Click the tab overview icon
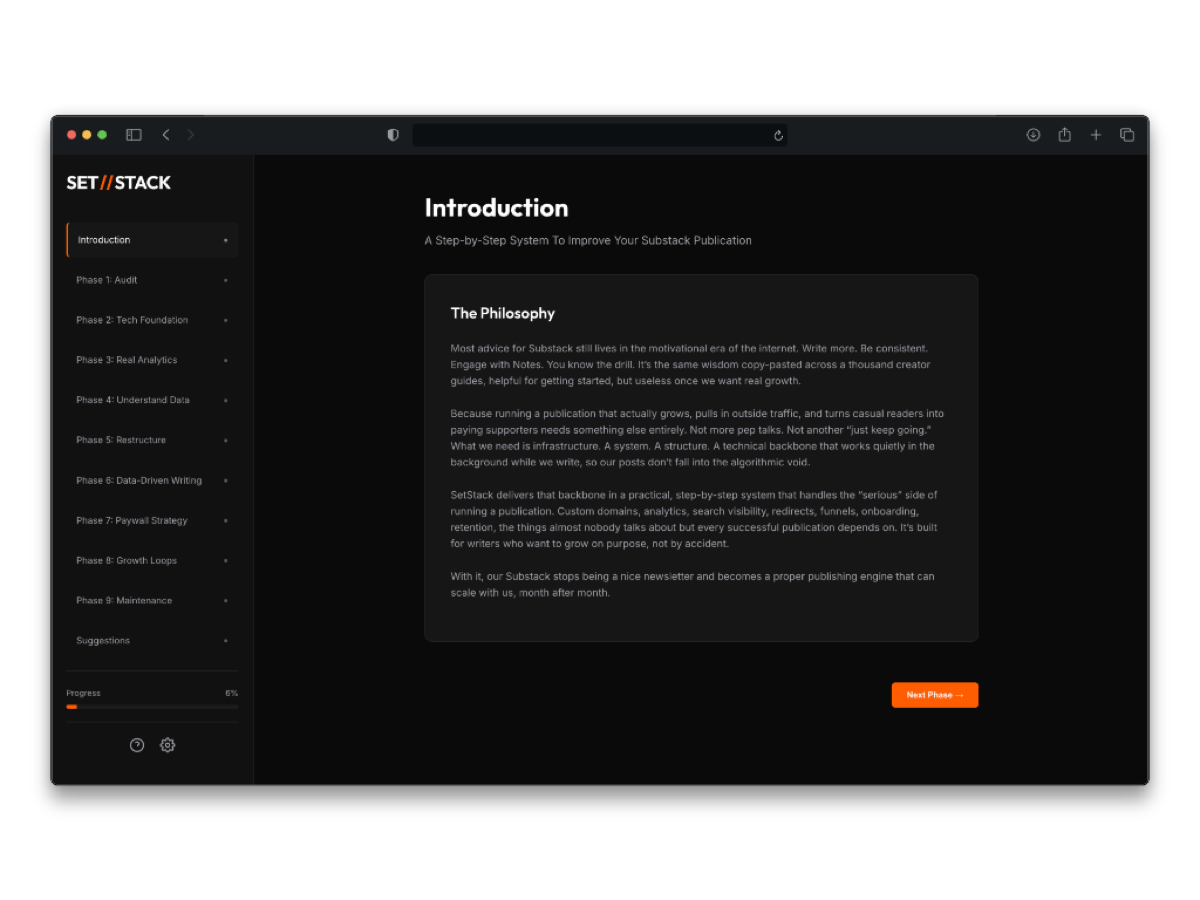Screen dimensions: 1200x900 [x=1127, y=134]
